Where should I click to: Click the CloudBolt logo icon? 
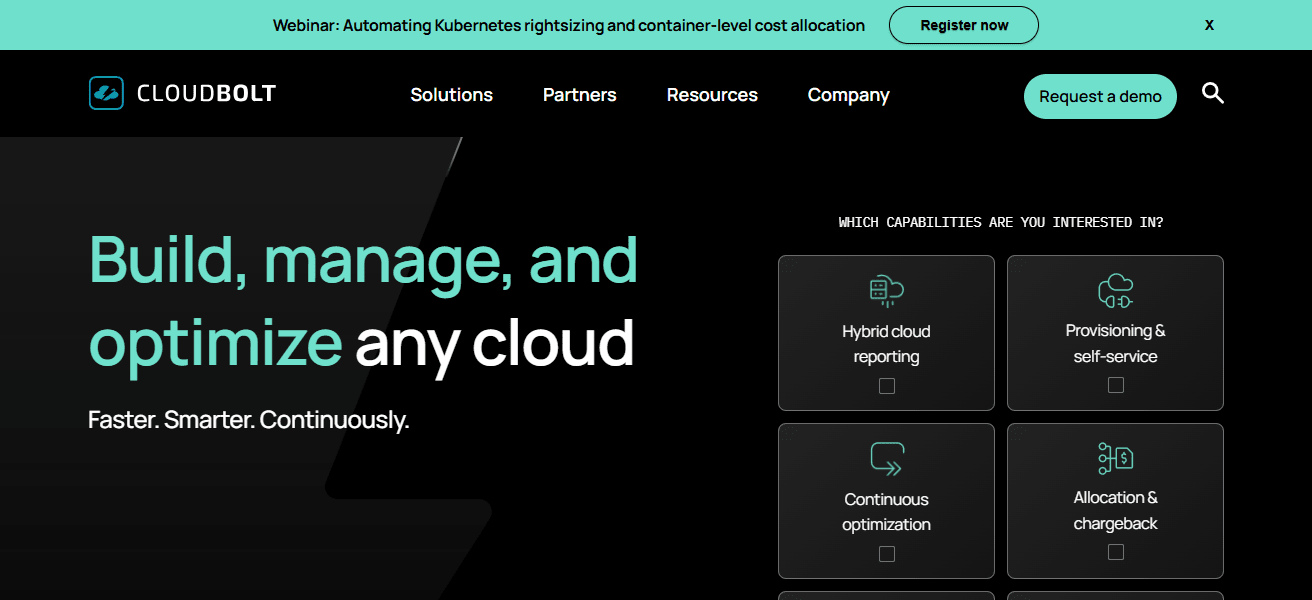106,93
